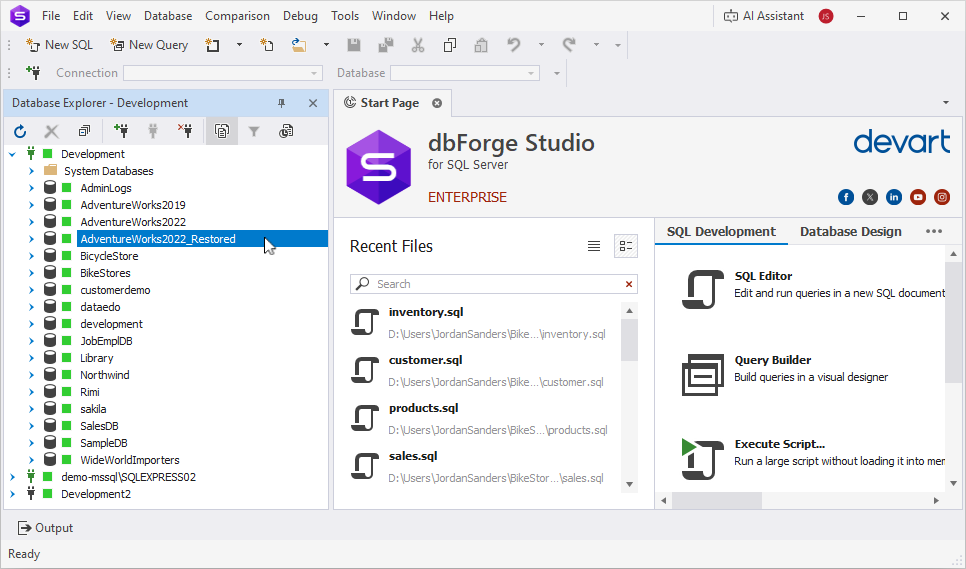Click the Collapse All icon in Database Explorer

pyautogui.click(x=84, y=131)
